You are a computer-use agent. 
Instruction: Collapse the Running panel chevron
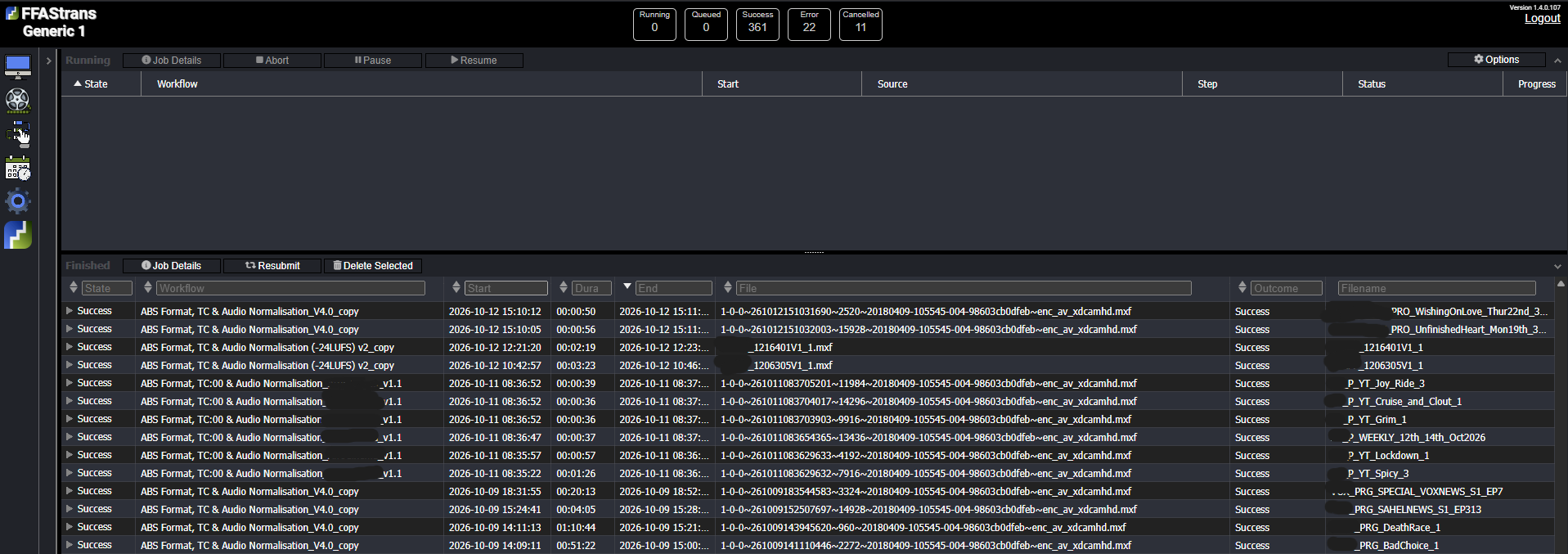click(x=1557, y=61)
